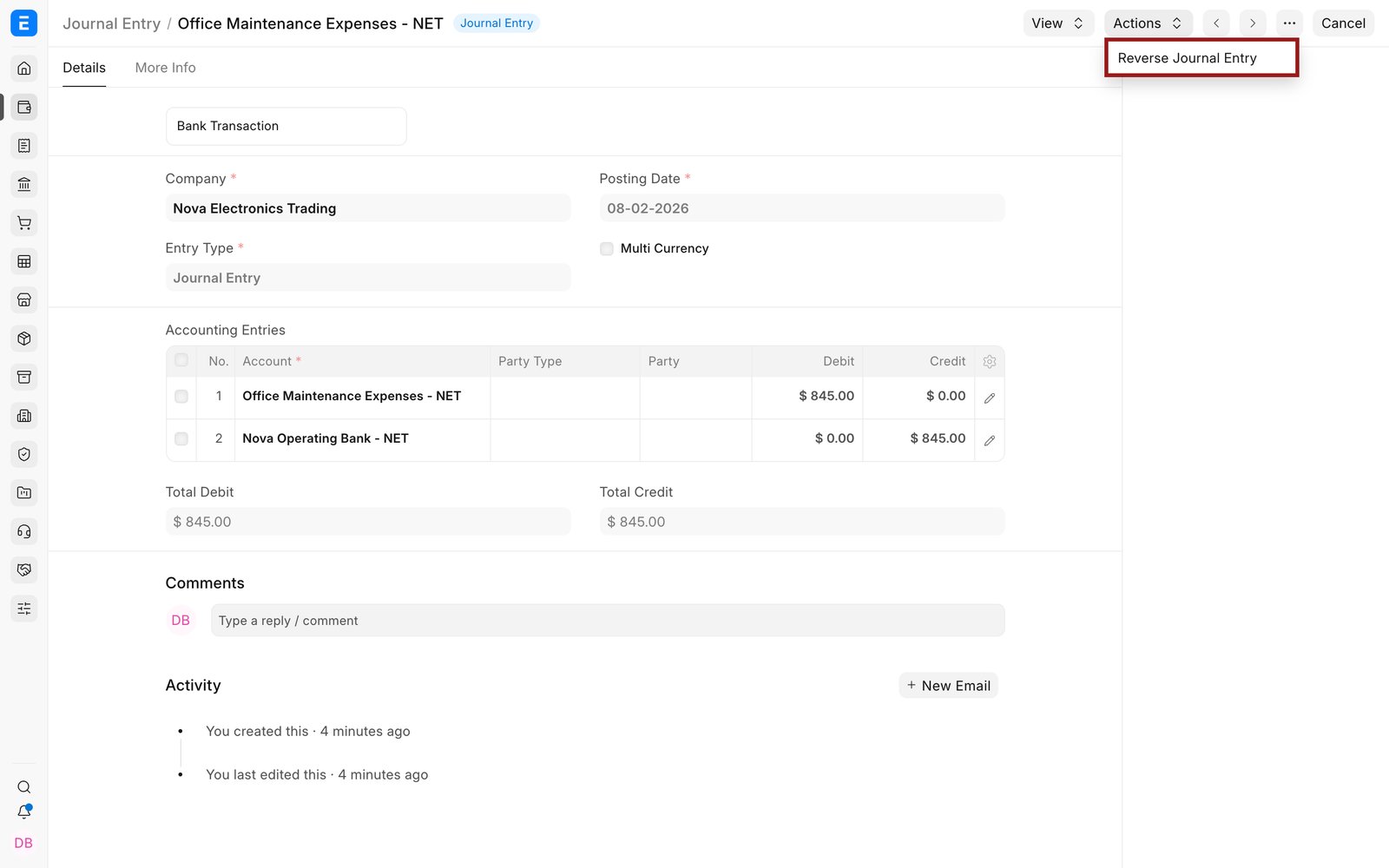Toggle the Multi Currency checkbox
Viewport: 1389px width, 868px height.
click(x=607, y=249)
